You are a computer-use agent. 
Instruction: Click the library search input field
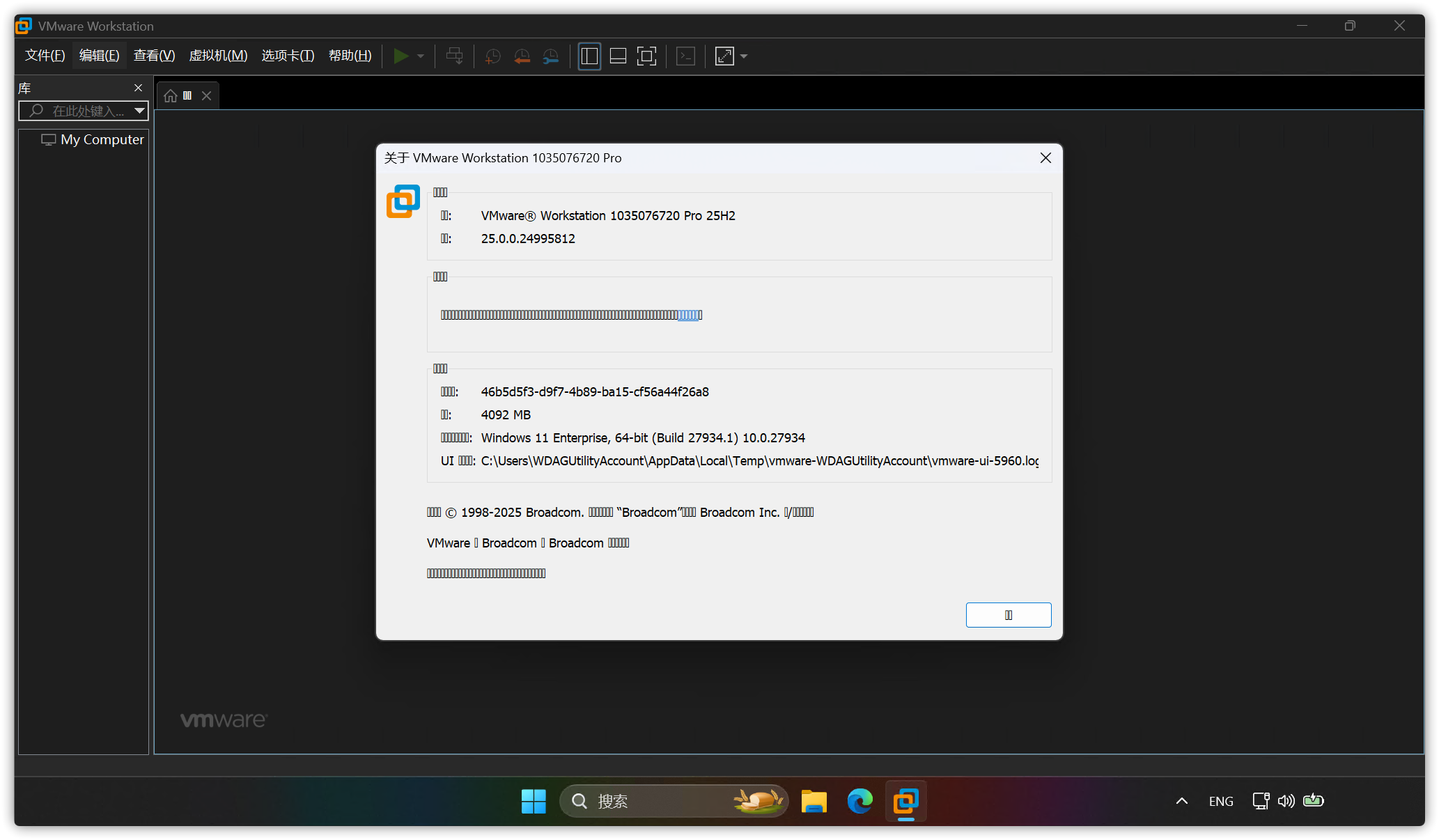click(87, 111)
